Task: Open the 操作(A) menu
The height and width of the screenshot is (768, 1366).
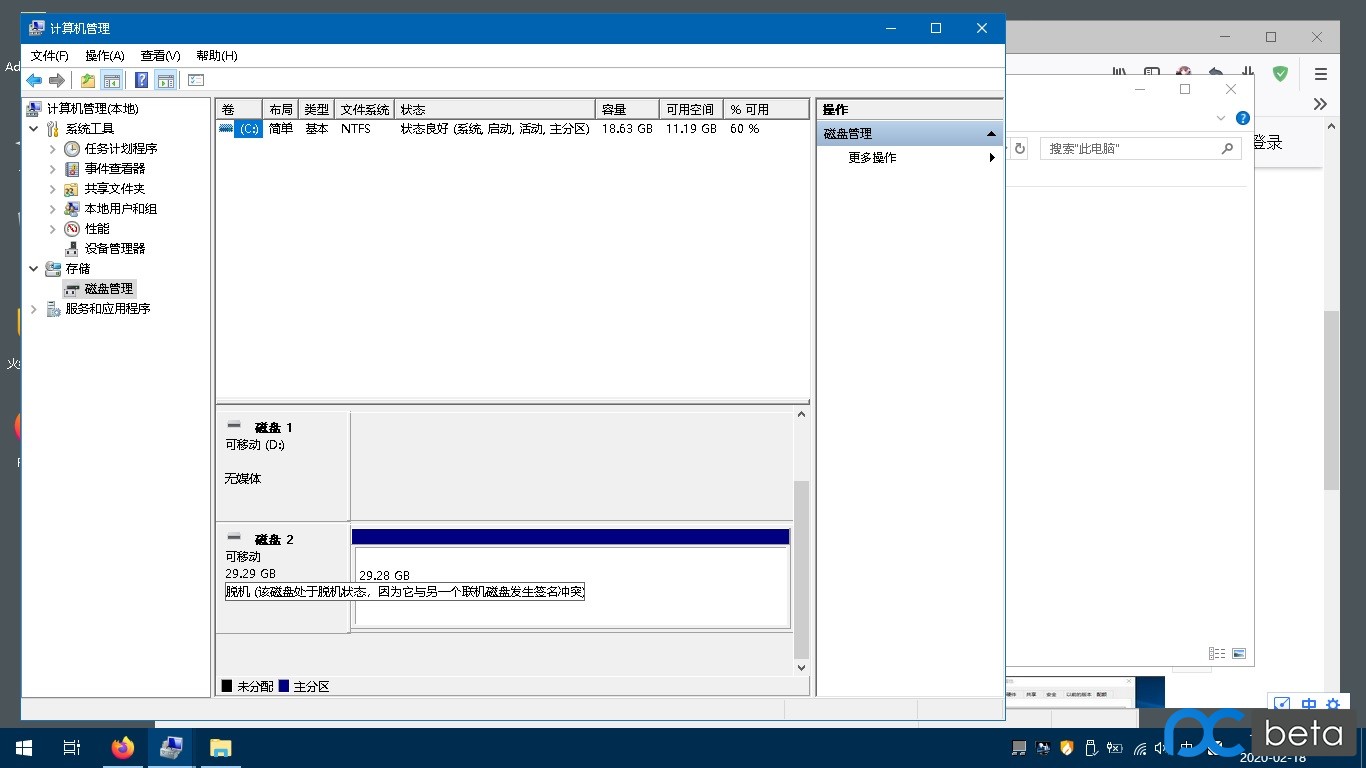Action: coord(105,56)
